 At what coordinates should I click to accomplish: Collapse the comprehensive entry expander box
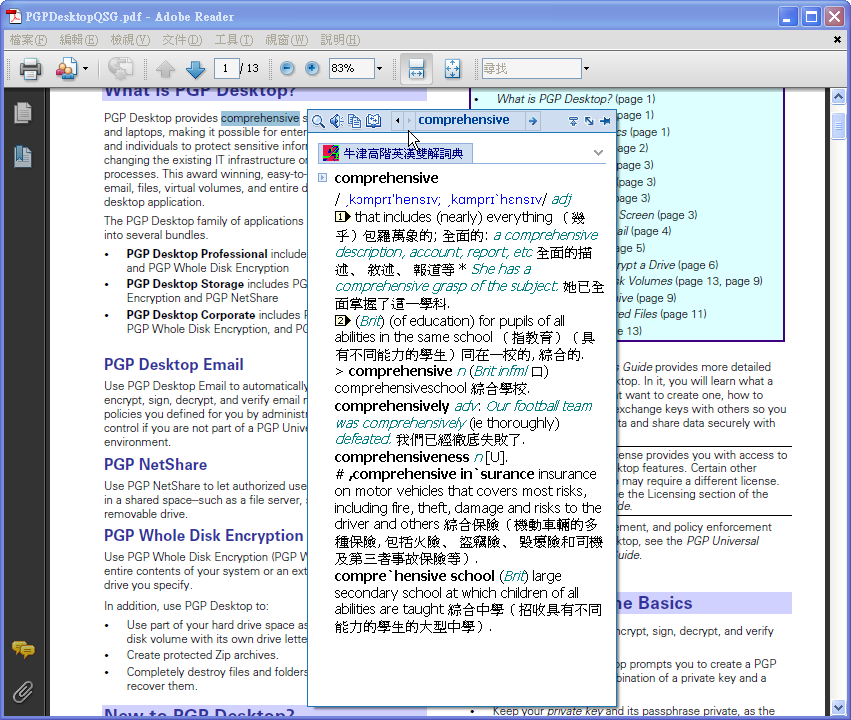pyautogui.click(x=322, y=177)
